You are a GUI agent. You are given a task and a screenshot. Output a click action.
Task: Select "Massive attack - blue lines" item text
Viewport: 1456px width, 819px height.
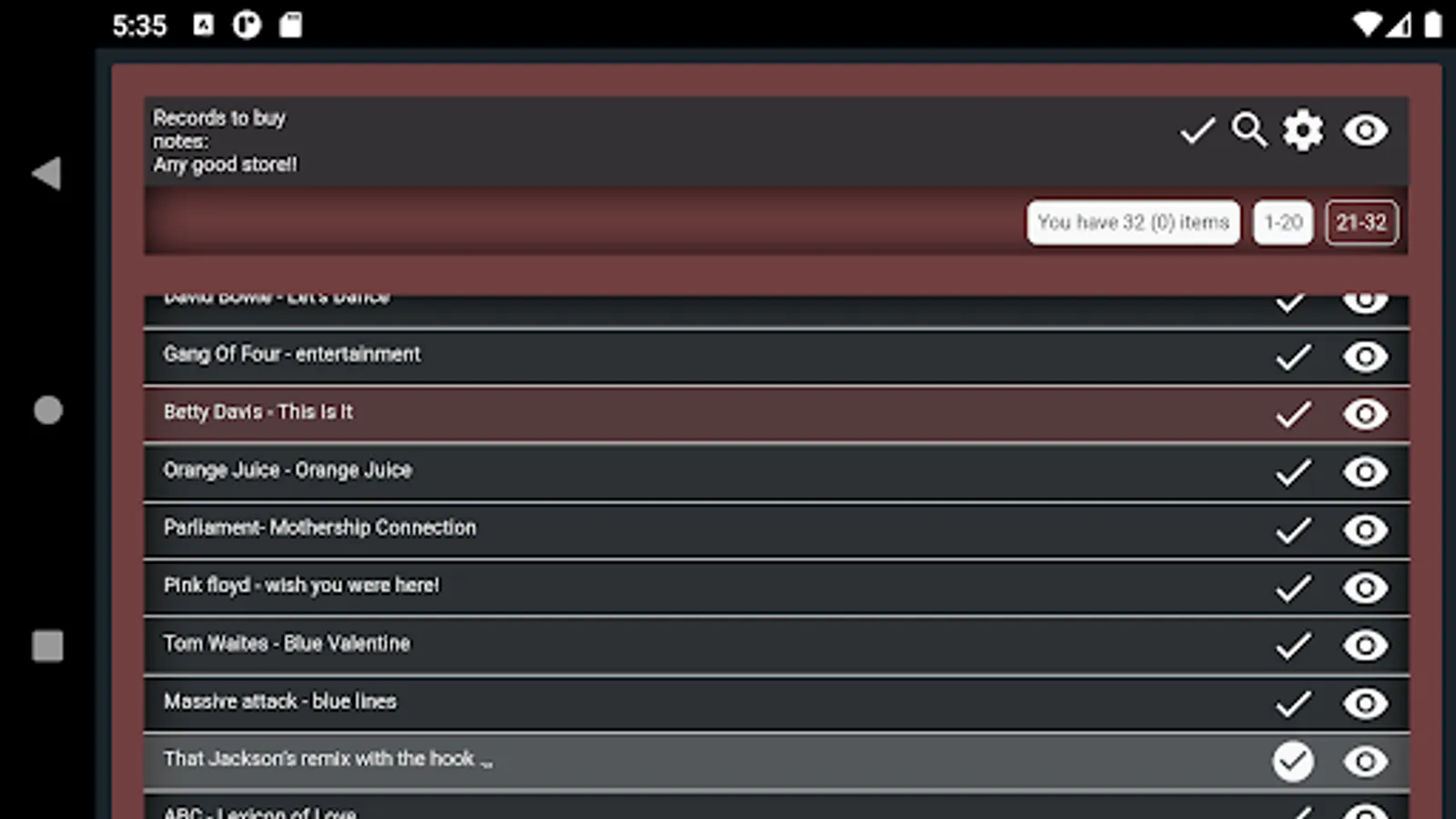tap(280, 702)
